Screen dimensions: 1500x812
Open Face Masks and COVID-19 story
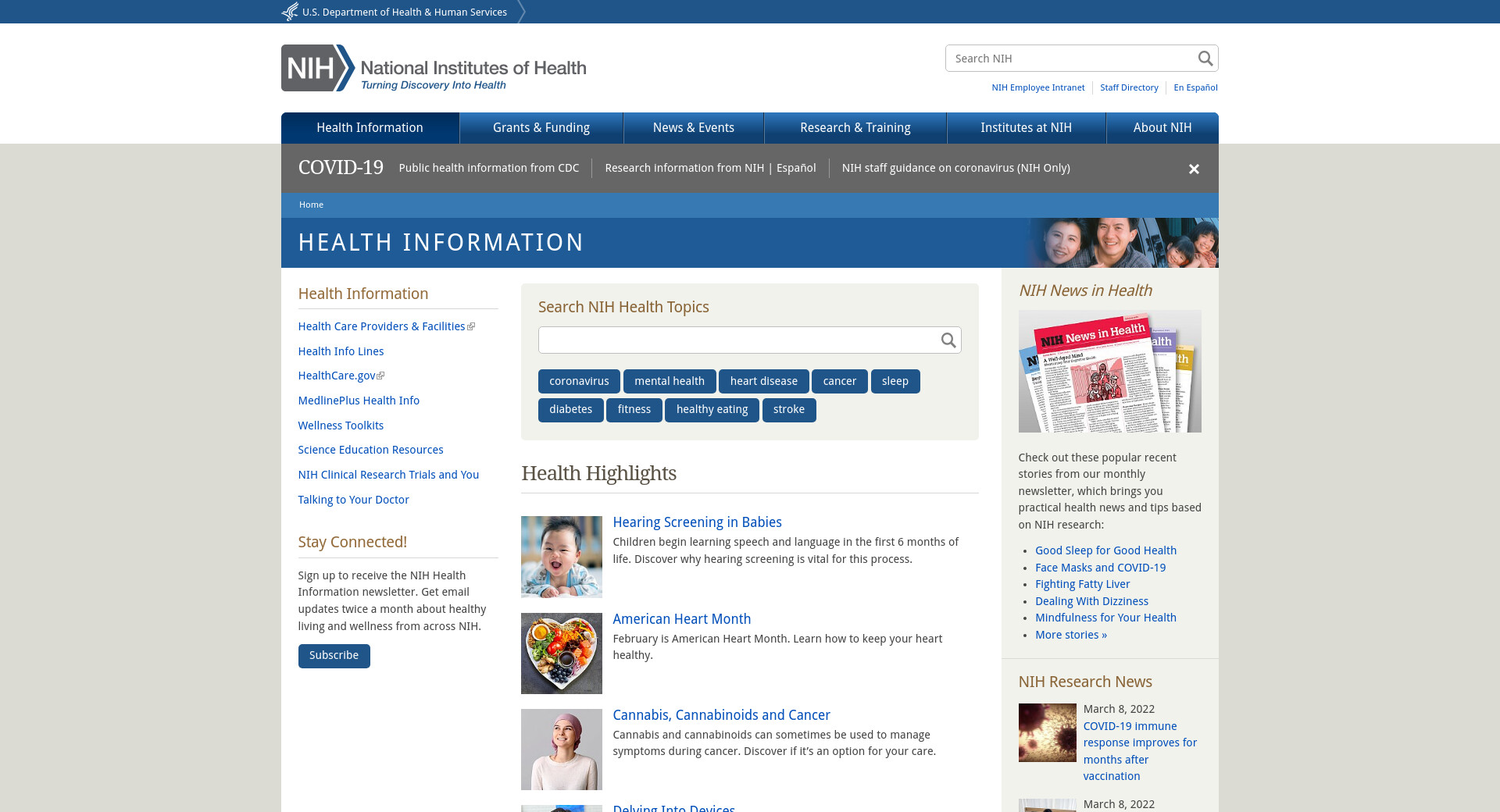click(1100, 568)
